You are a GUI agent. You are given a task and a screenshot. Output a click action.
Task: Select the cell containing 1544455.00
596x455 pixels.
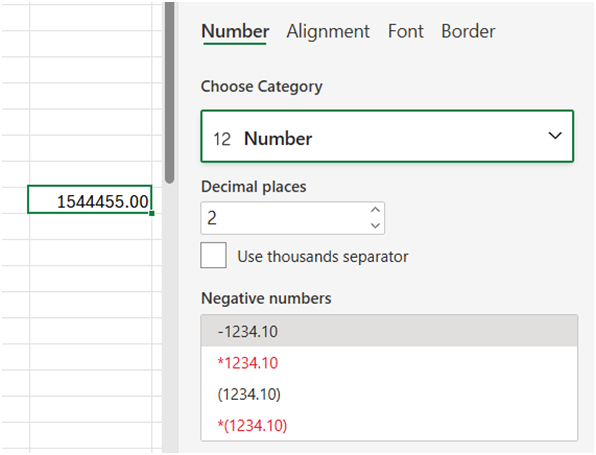tap(90, 200)
